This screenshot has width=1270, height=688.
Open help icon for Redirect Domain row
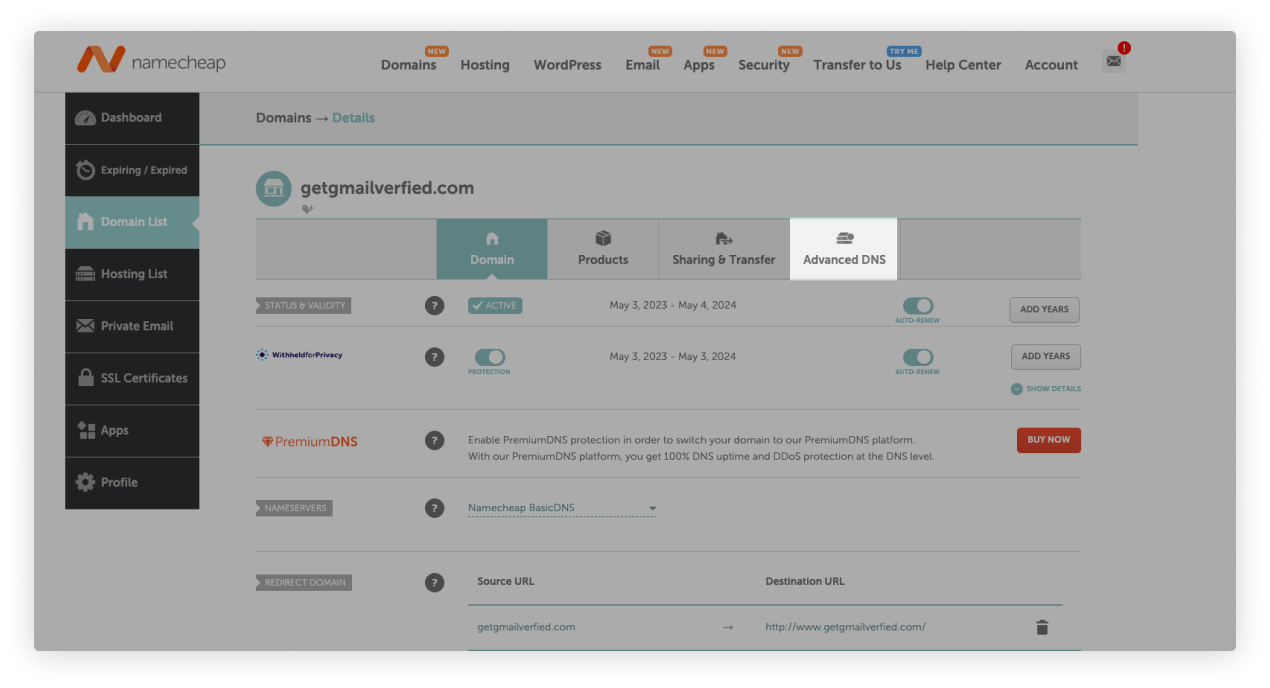point(434,582)
